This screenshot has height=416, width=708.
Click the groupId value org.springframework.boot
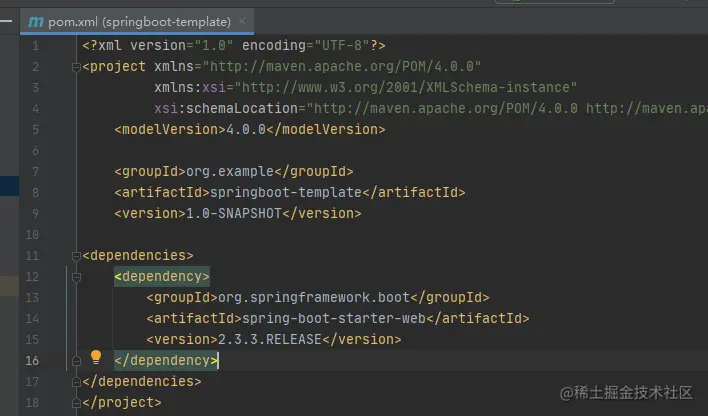pyautogui.click(x=314, y=297)
